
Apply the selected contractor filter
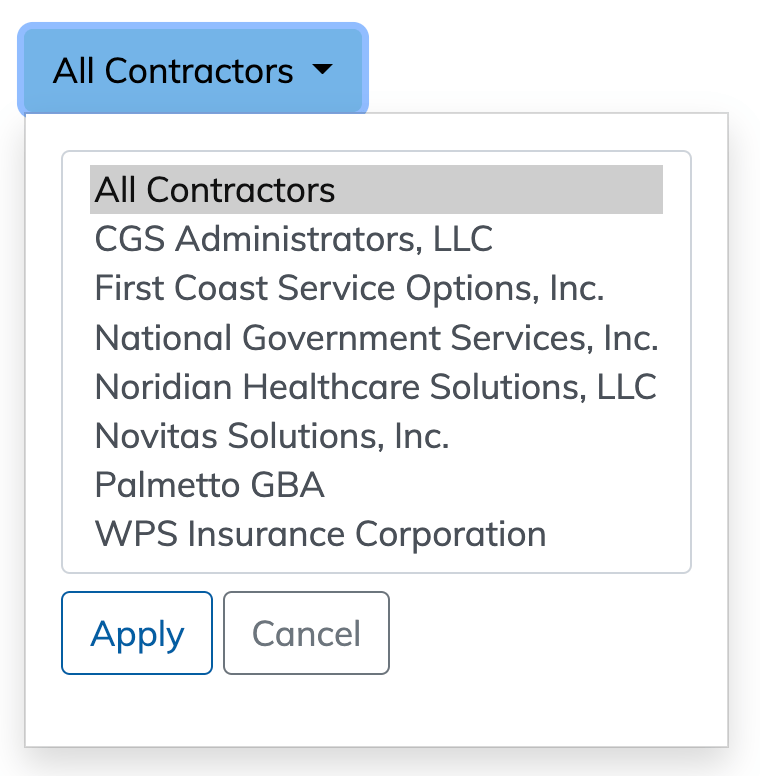pos(137,633)
